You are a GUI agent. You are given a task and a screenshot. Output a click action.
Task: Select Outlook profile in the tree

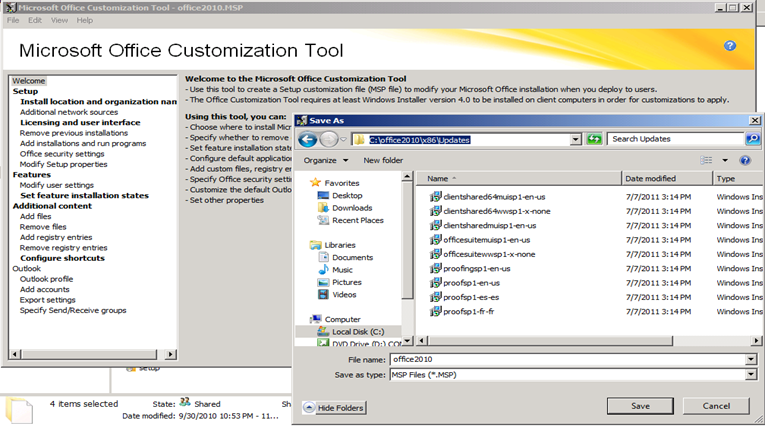(46, 279)
